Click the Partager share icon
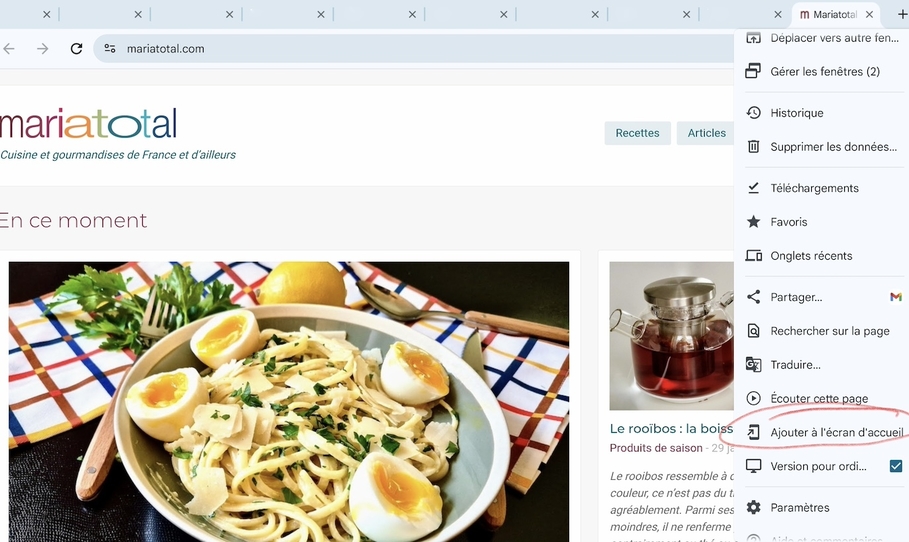This screenshot has width=909, height=542. (753, 297)
